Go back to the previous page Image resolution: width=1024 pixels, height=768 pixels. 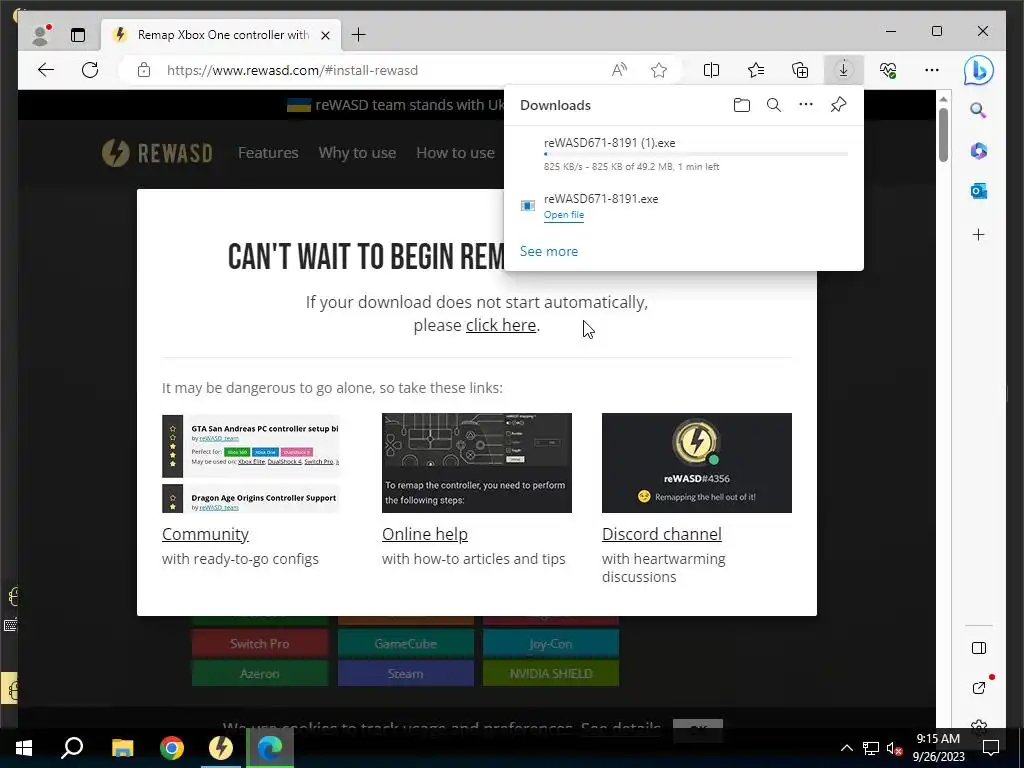pyautogui.click(x=46, y=70)
